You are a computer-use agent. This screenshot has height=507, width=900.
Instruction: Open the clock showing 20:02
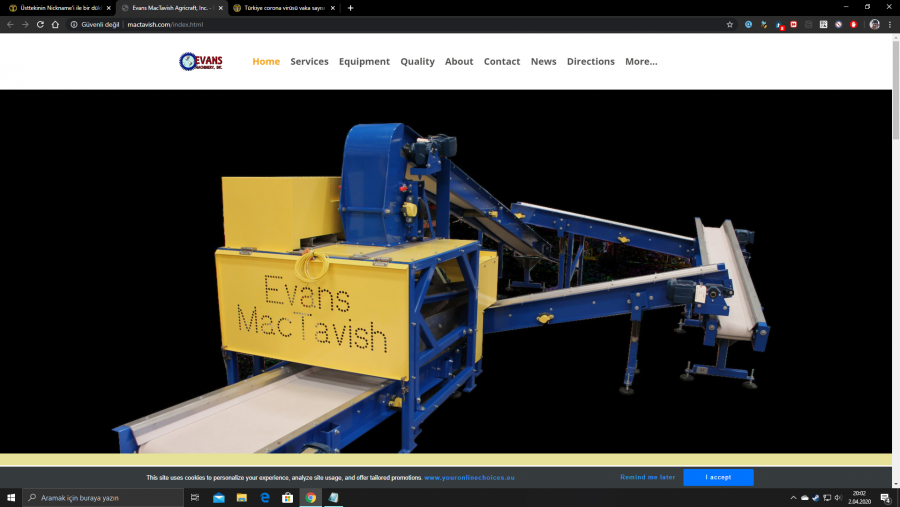click(x=859, y=498)
